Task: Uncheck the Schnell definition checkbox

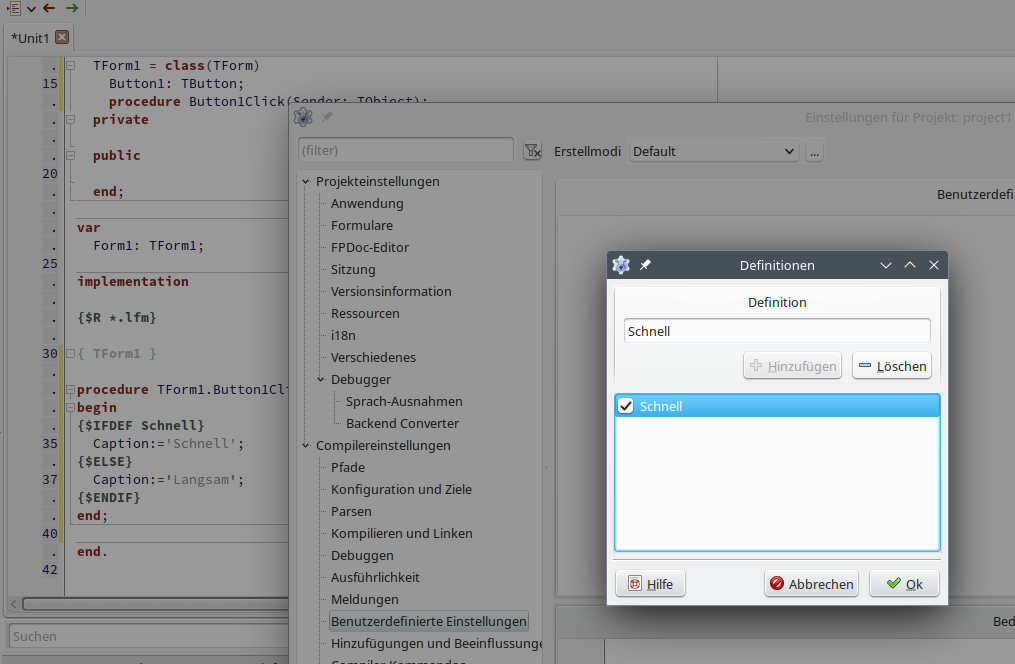Action: point(625,406)
